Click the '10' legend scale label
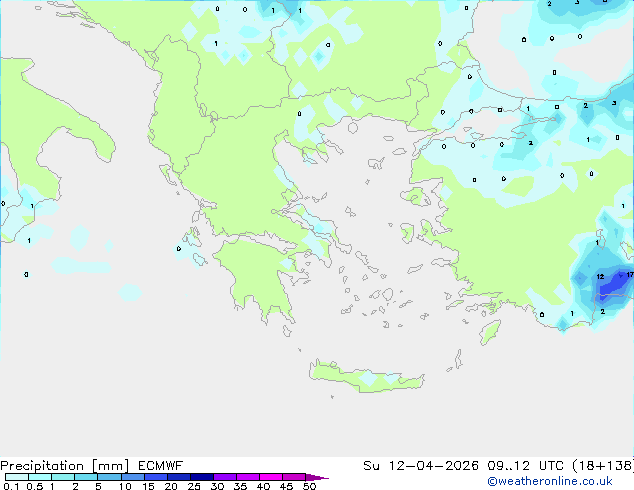The image size is (634, 490). tap(125, 486)
